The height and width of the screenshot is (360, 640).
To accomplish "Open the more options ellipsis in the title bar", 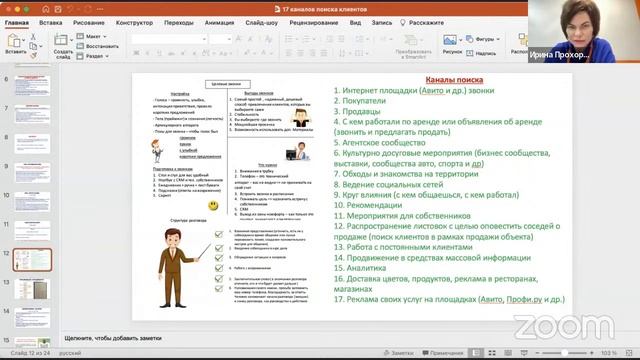I will 100,9.
